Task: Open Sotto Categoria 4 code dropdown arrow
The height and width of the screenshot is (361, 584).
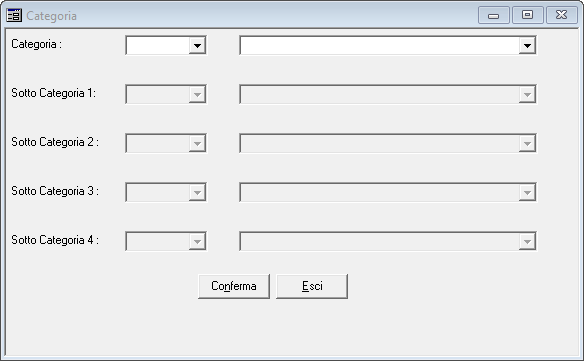Action: (x=197, y=241)
